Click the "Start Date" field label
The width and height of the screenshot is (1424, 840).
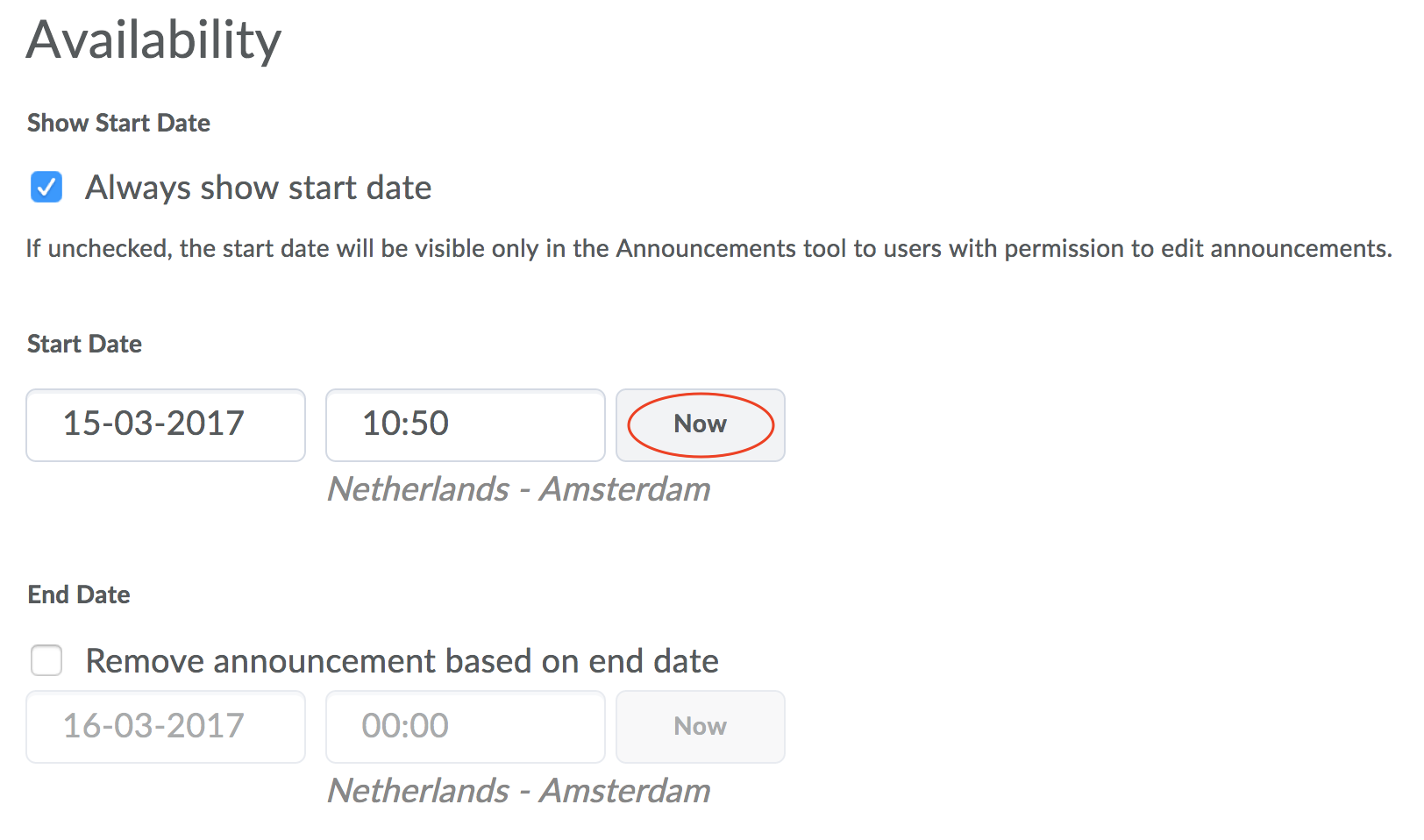[84, 344]
